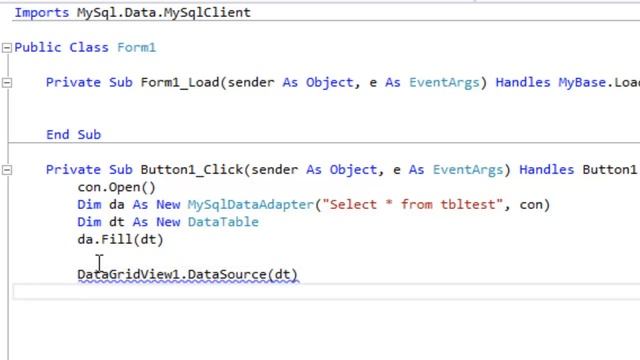The width and height of the screenshot is (640, 360).
Task: Click Button1_Click method name
Action: [x=192, y=169]
